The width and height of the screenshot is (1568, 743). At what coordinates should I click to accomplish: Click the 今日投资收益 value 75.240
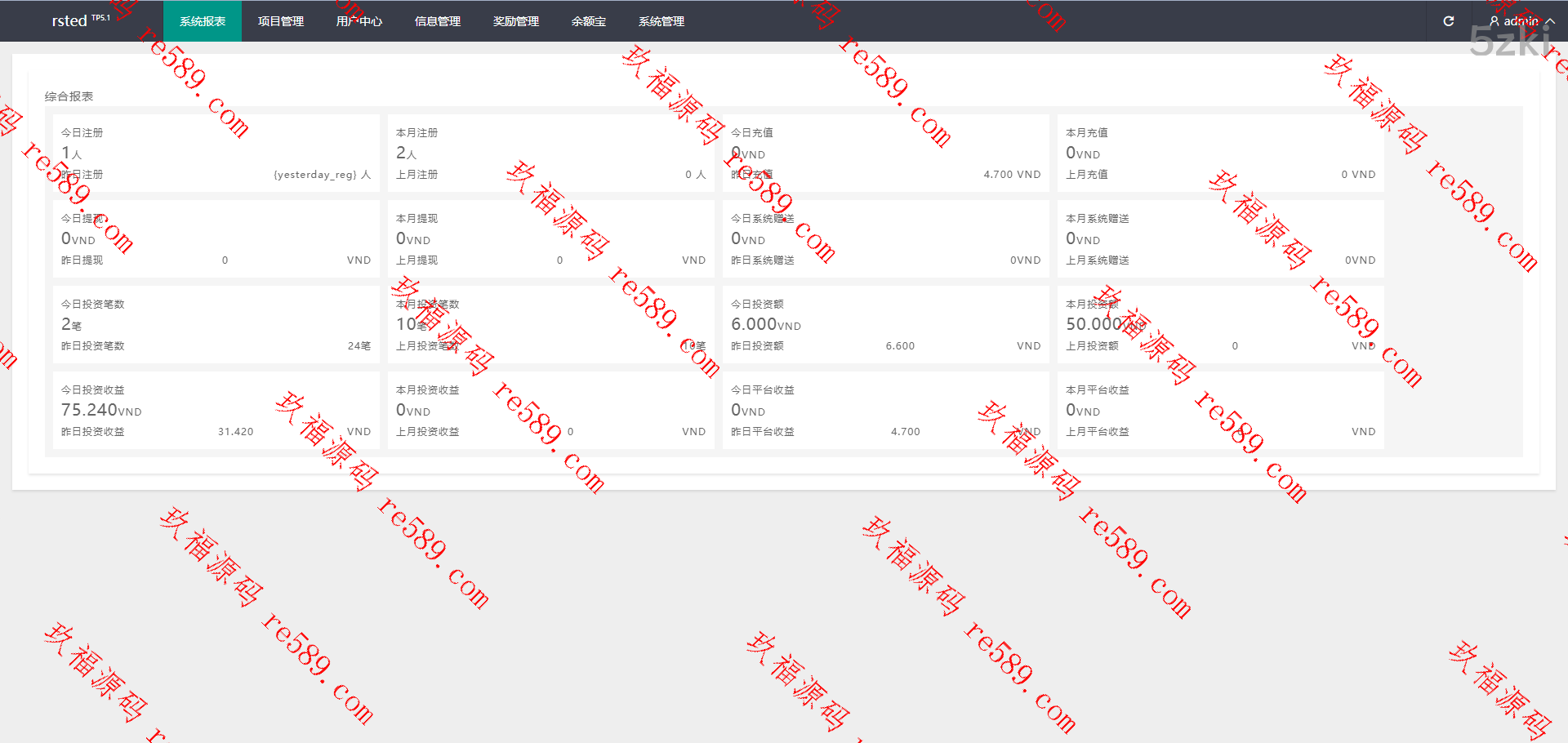pos(91,410)
